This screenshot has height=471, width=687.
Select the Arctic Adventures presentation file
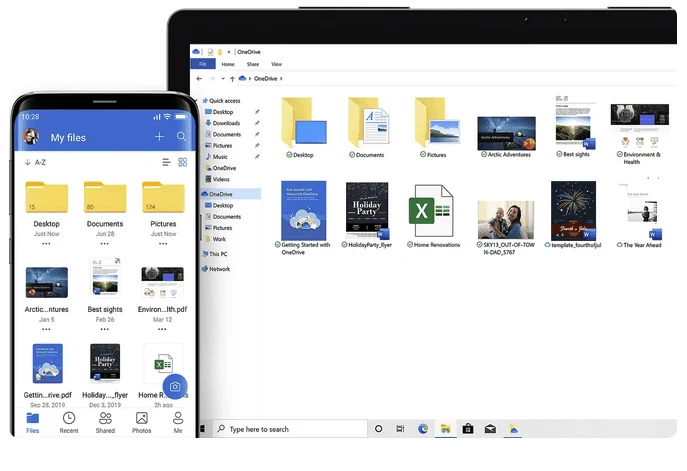click(x=506, y=137)
